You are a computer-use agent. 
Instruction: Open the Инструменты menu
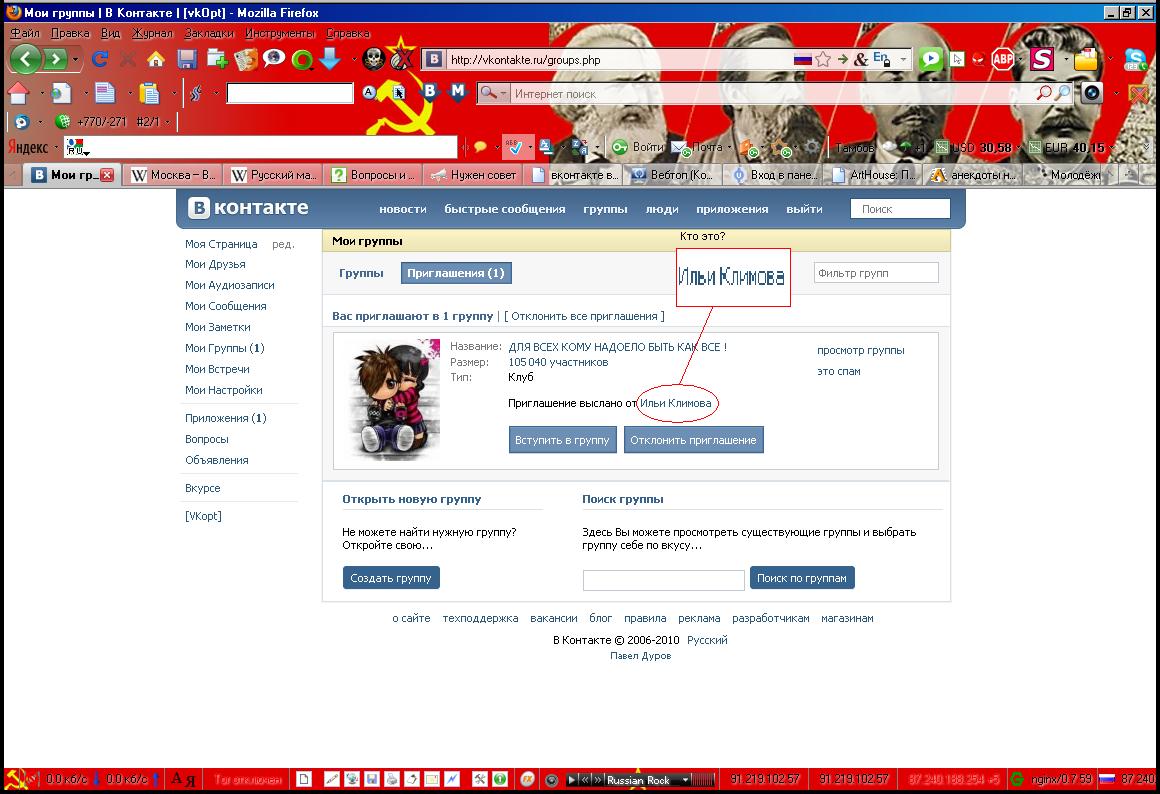click(x=280, y=33)
